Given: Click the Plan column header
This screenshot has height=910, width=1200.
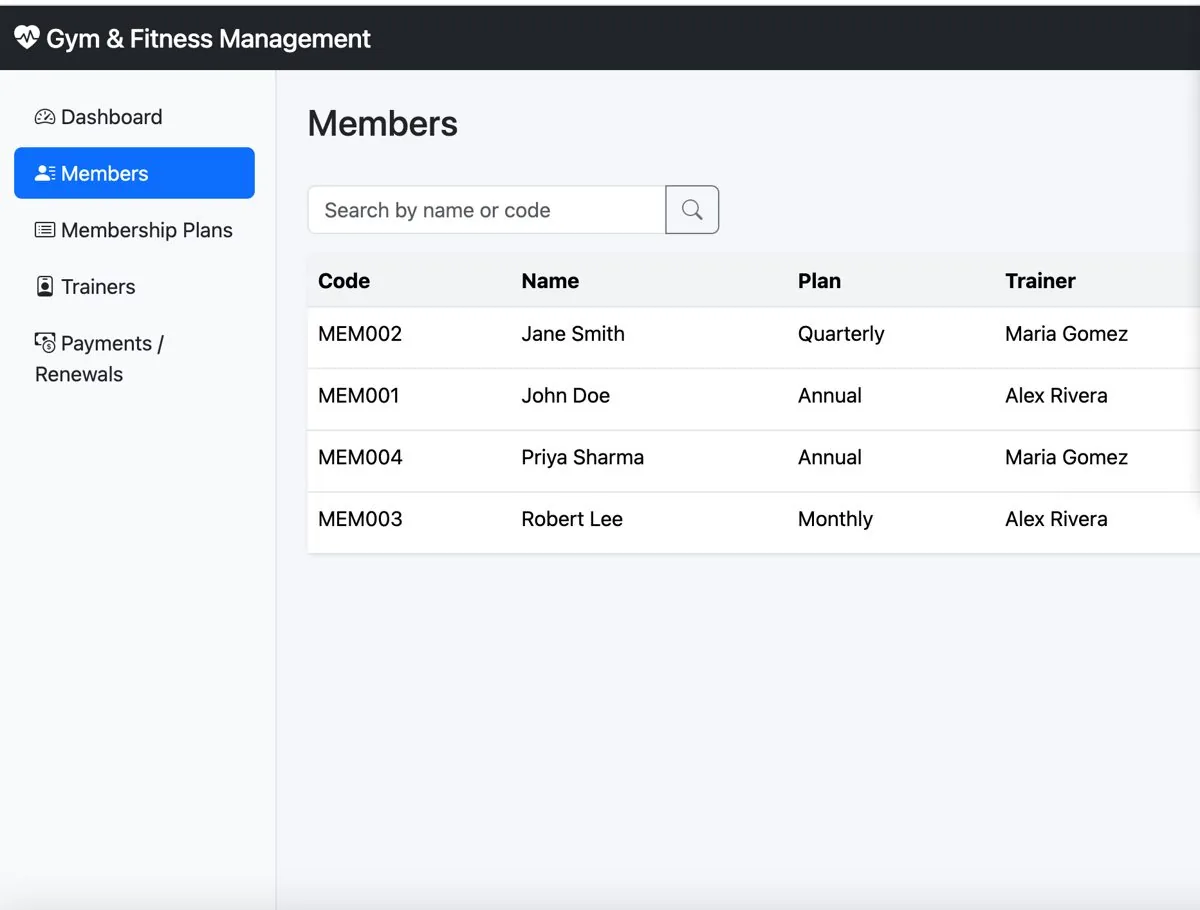Looking at the screenshot, I should (x=819, y=281).
